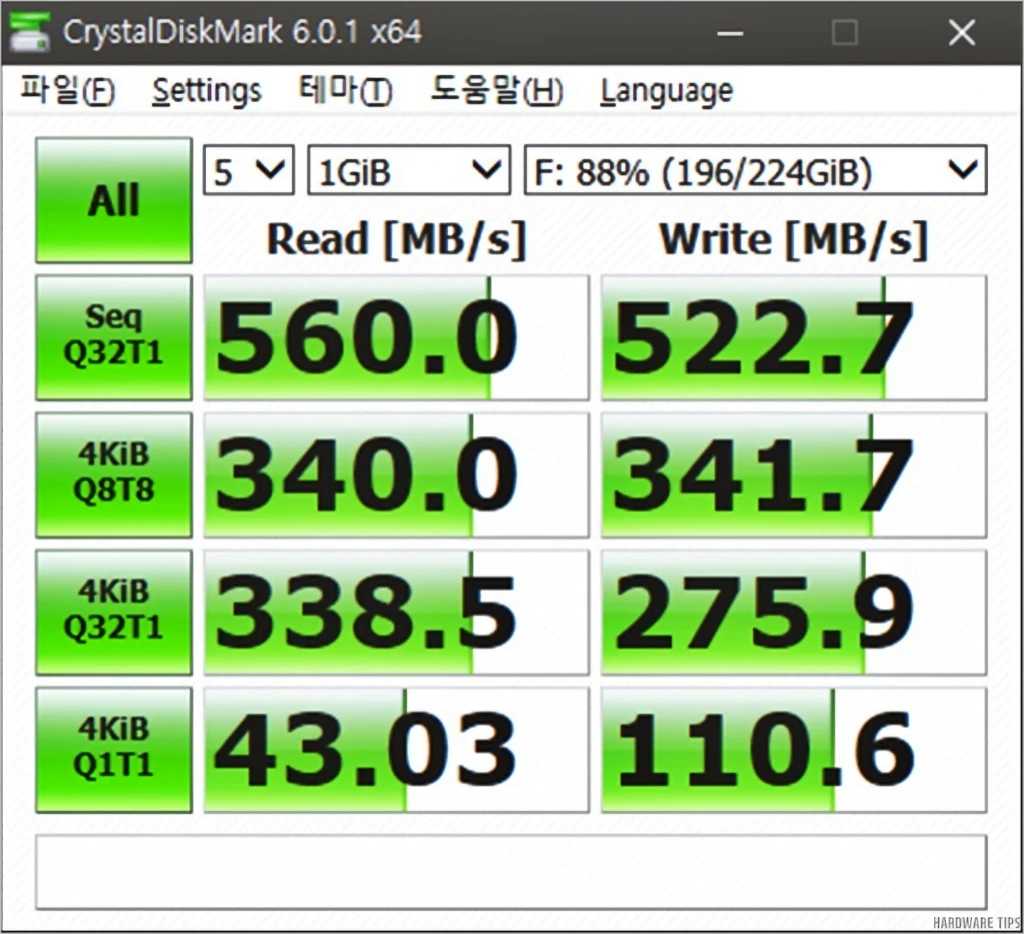Click the Write [MB/s] column header
Image resolution: width=1024 pixels, height=934 pixels.
point(793,240)
